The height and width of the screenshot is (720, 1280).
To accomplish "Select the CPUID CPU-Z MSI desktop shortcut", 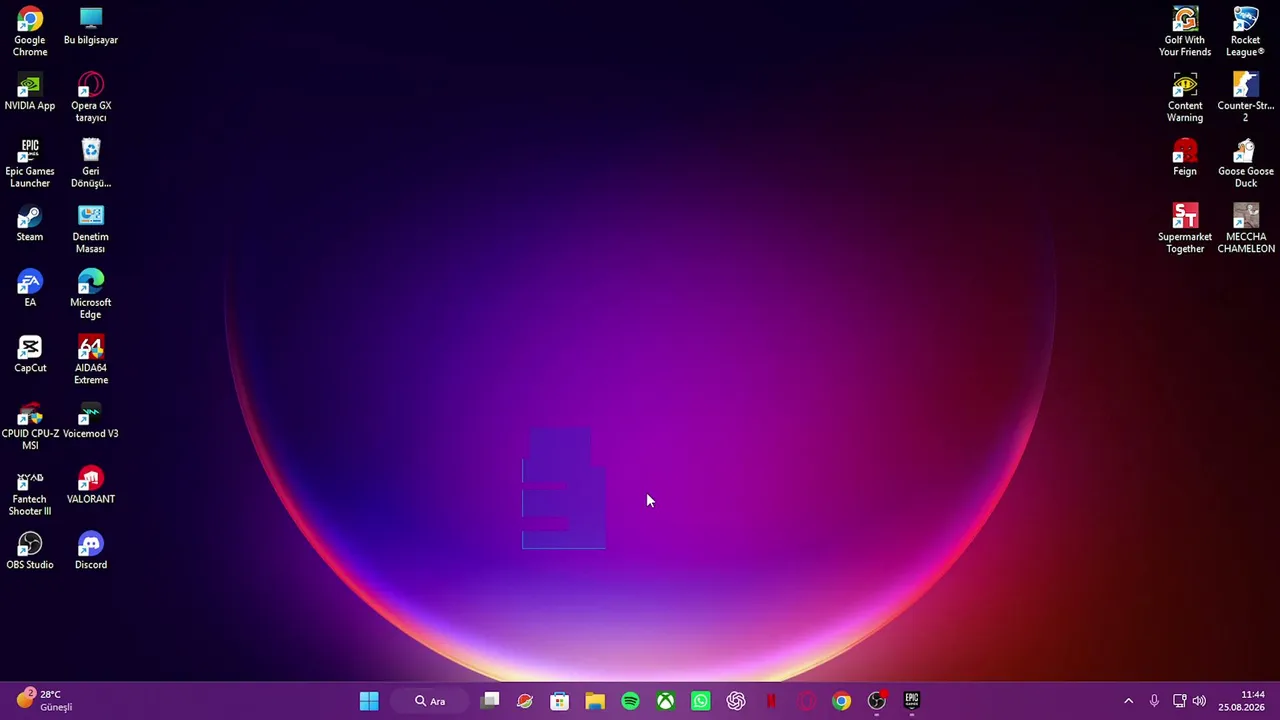I will tap(30, 426).
